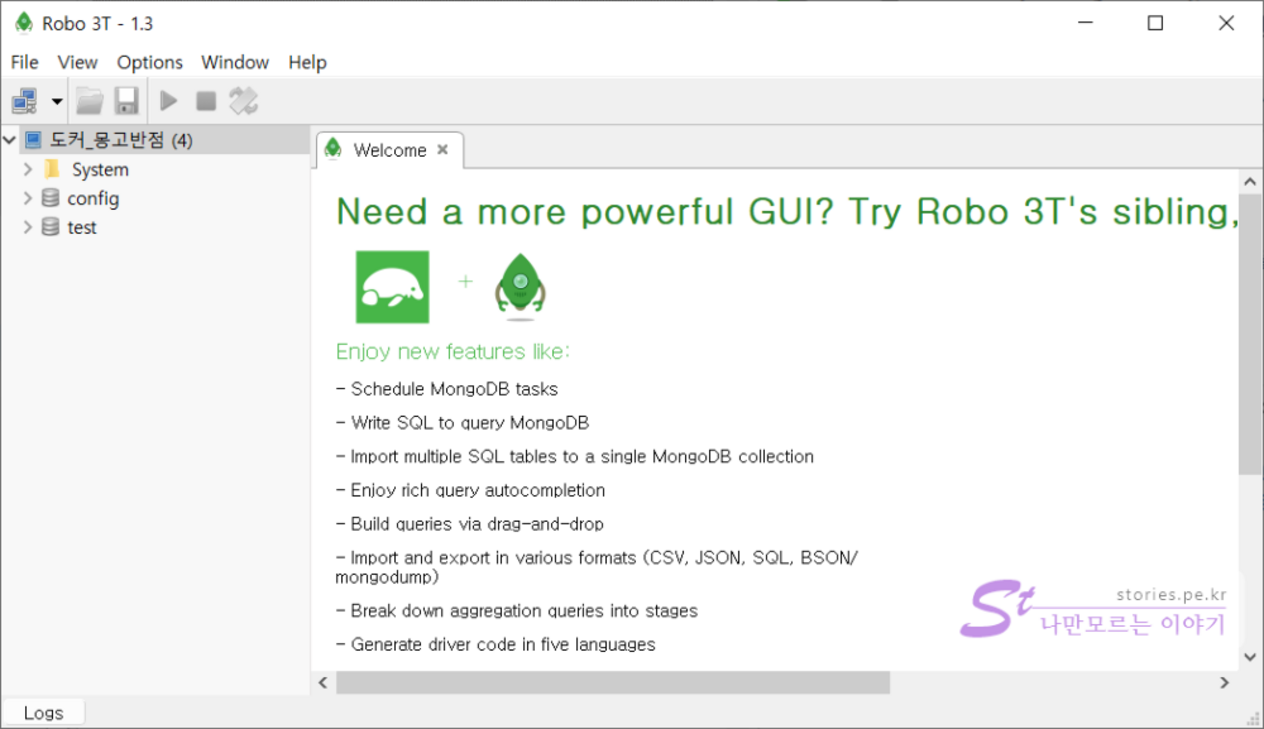The image size is (1264, 729).
Task: Click the Connect to server toolbar icon
Action: (24, 101)
